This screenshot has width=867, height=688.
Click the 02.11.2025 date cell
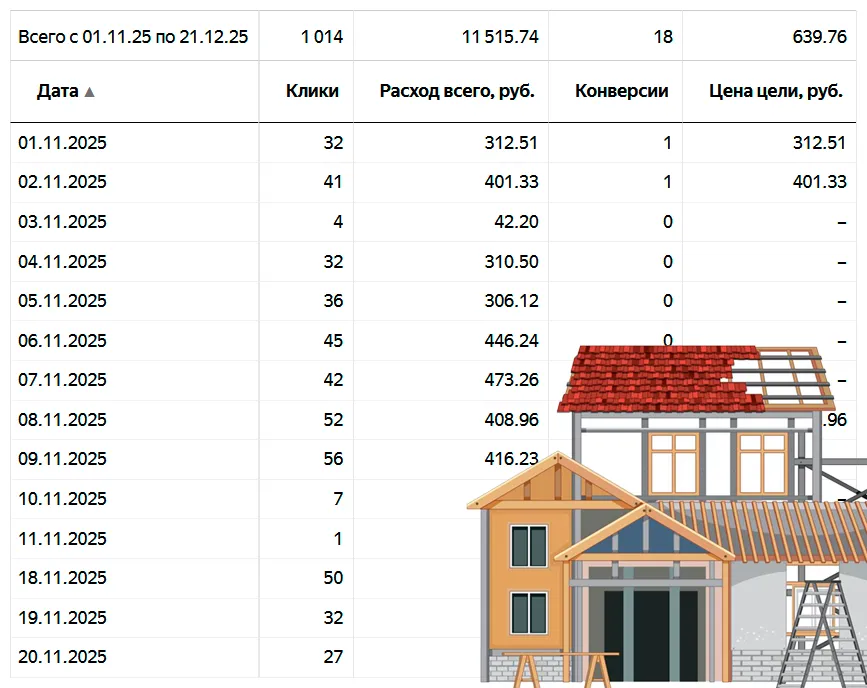point(62,182)
